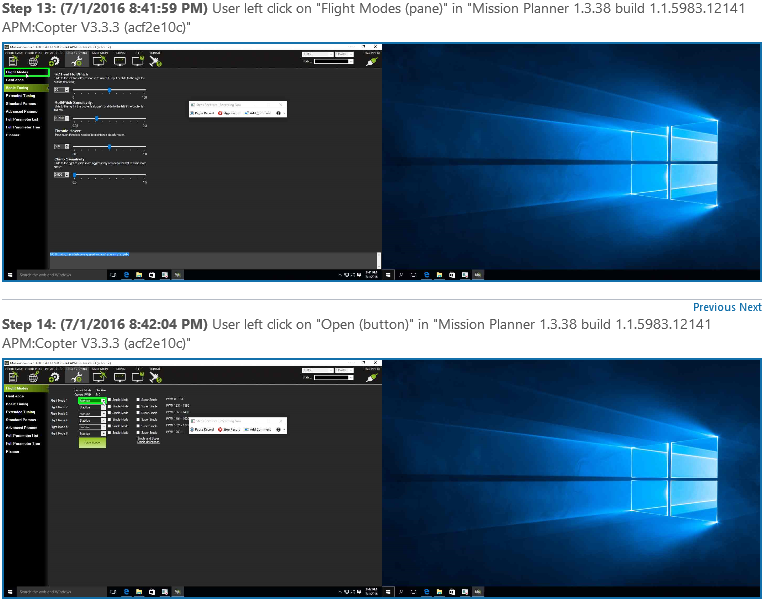Open Edge on left taskbar in Step 13 screenshot
The image size is (768, 603).
tap(126, 275)
